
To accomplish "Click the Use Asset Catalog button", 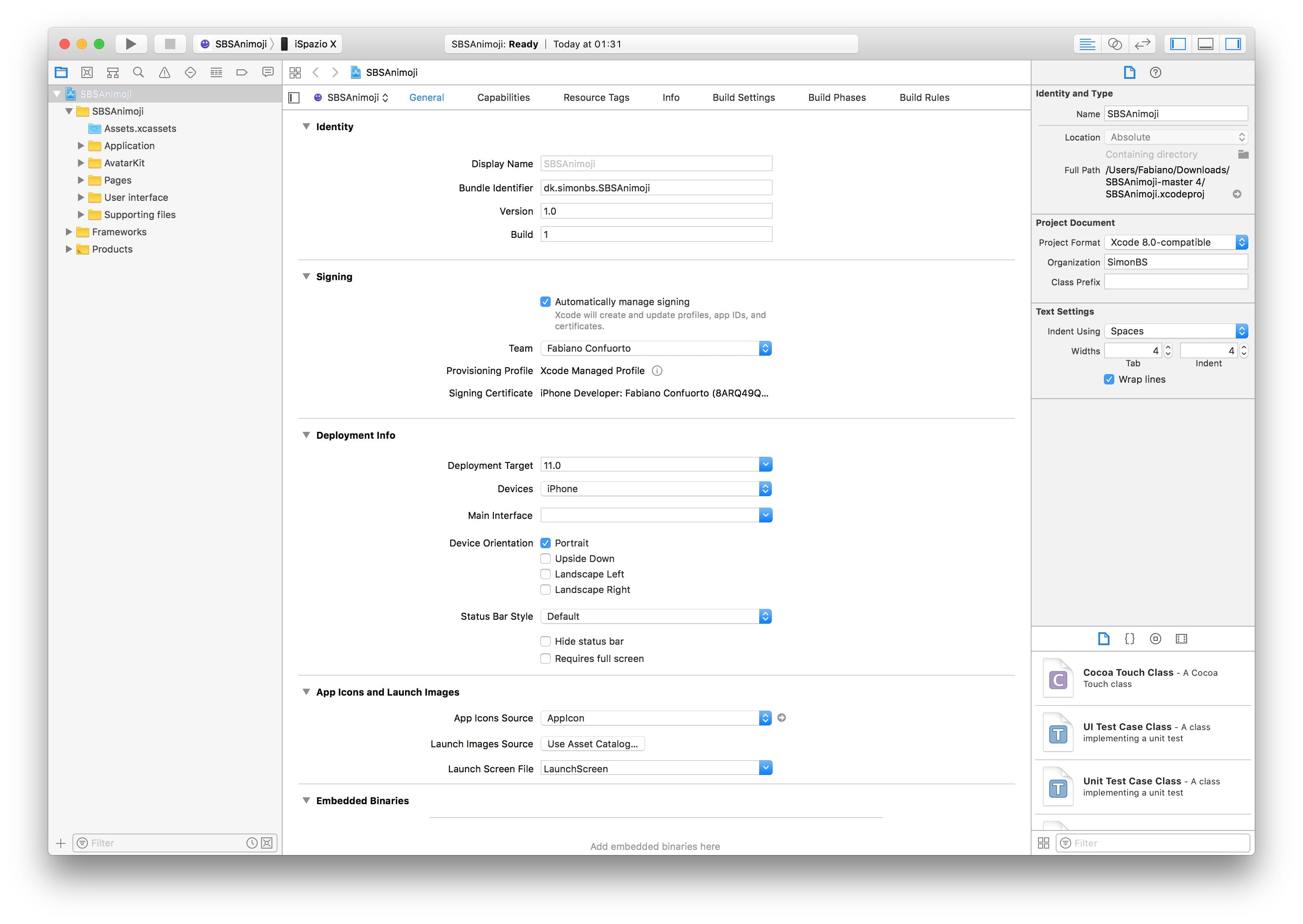I will click(592, 743).
